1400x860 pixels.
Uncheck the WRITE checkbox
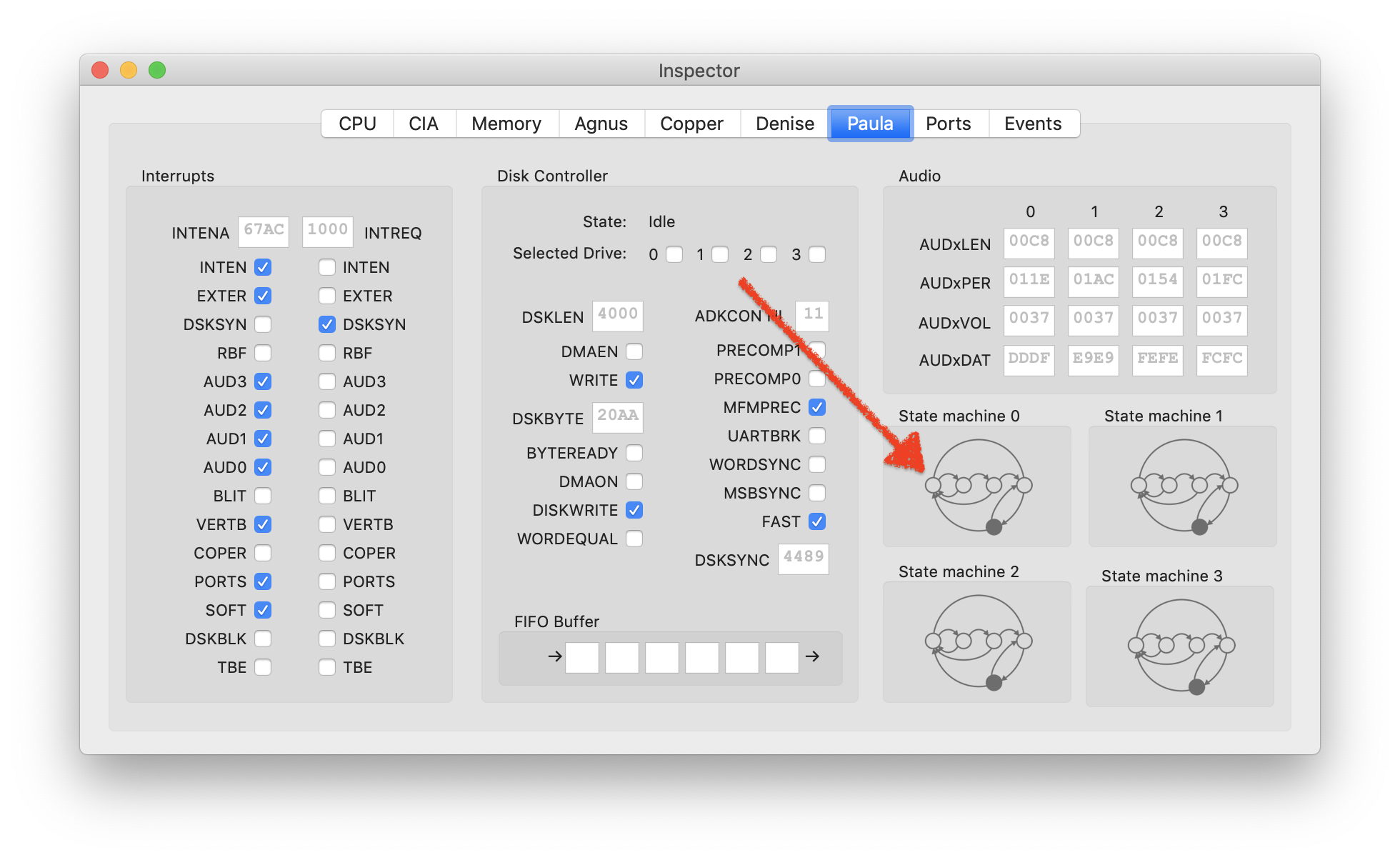click(x=634, y=380)
